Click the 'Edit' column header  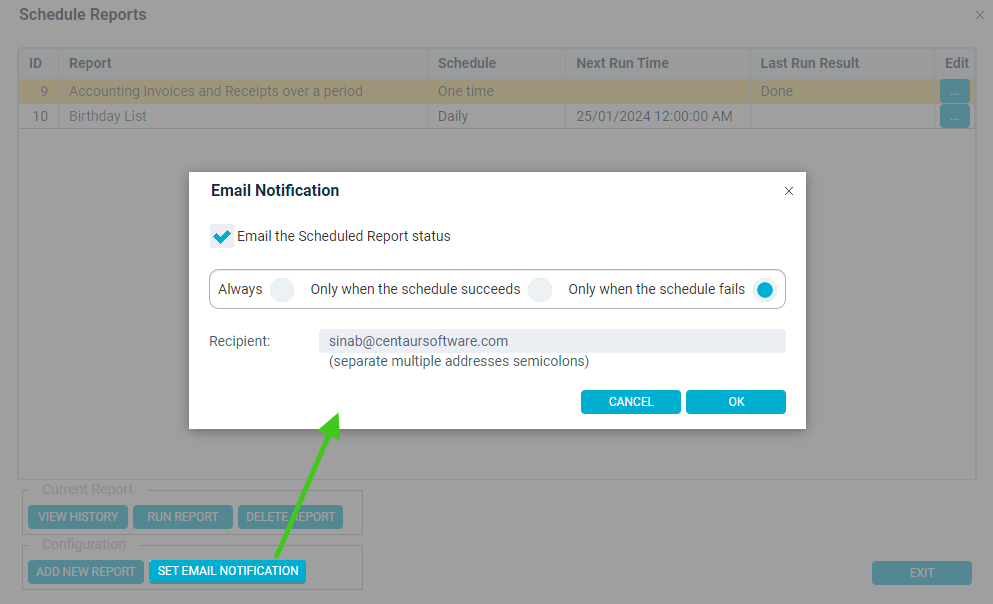956,63
